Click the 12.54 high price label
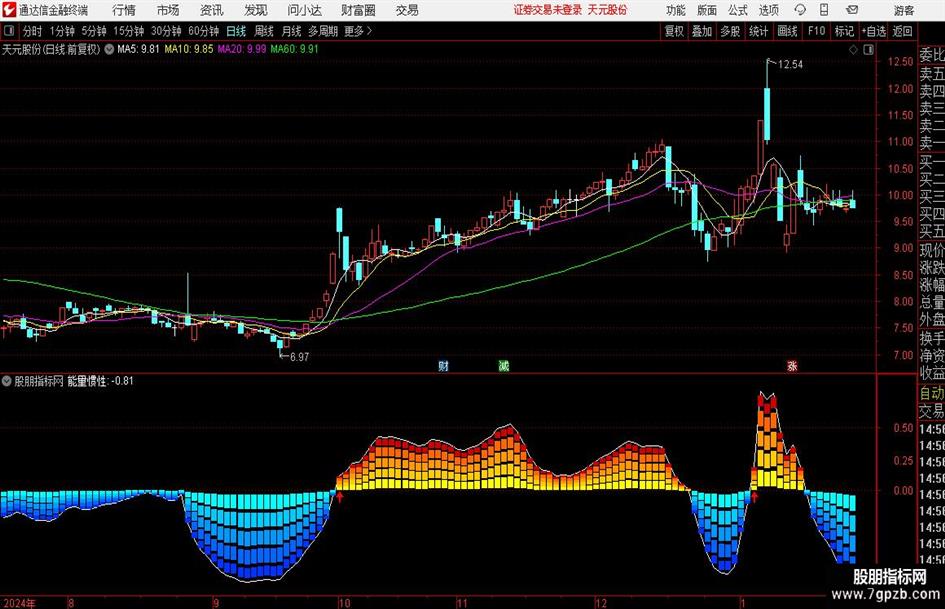 pos(790,65)
